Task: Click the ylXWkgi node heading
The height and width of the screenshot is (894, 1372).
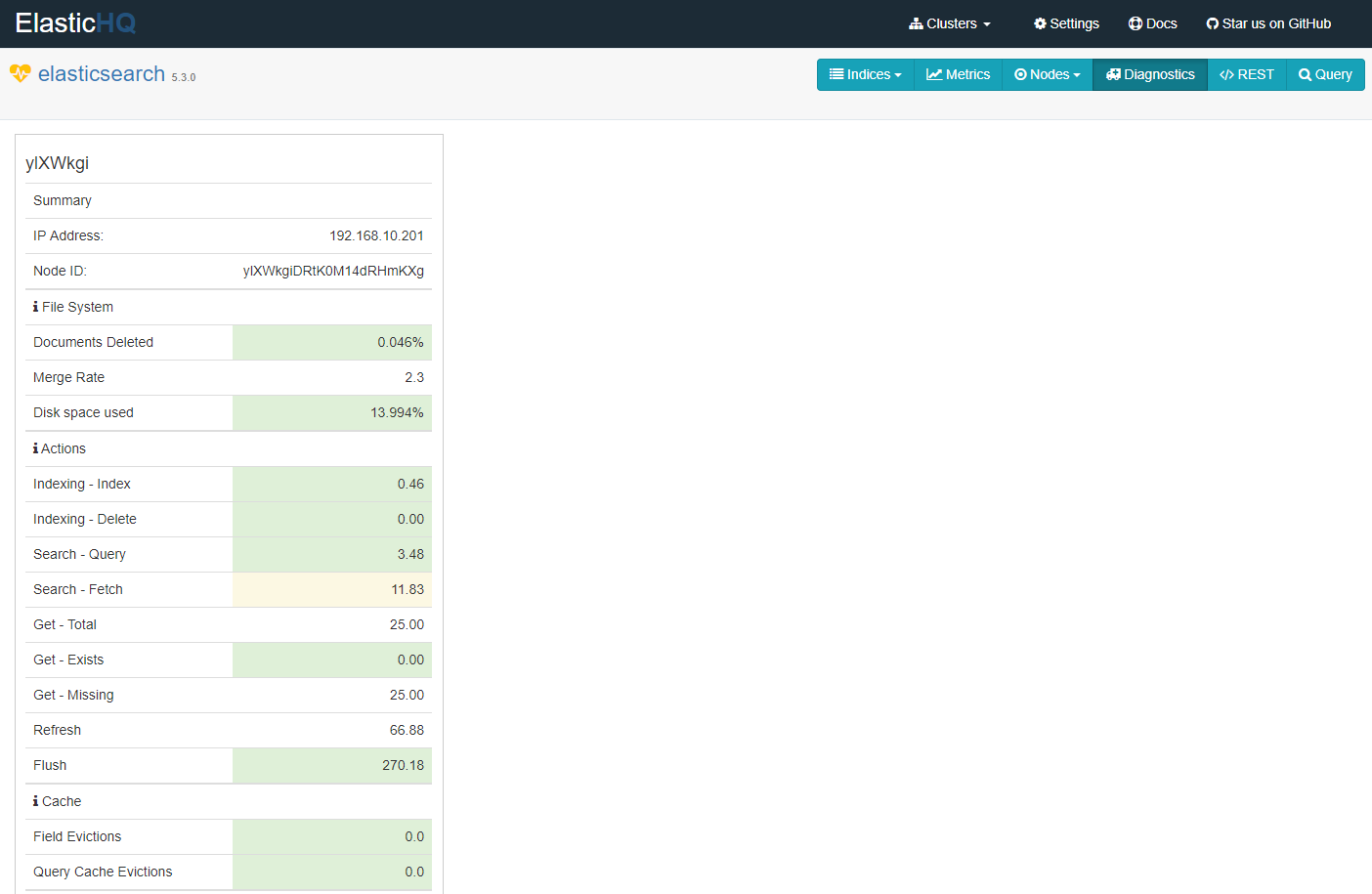Action: pyautogui.click(x=58, y=163)
